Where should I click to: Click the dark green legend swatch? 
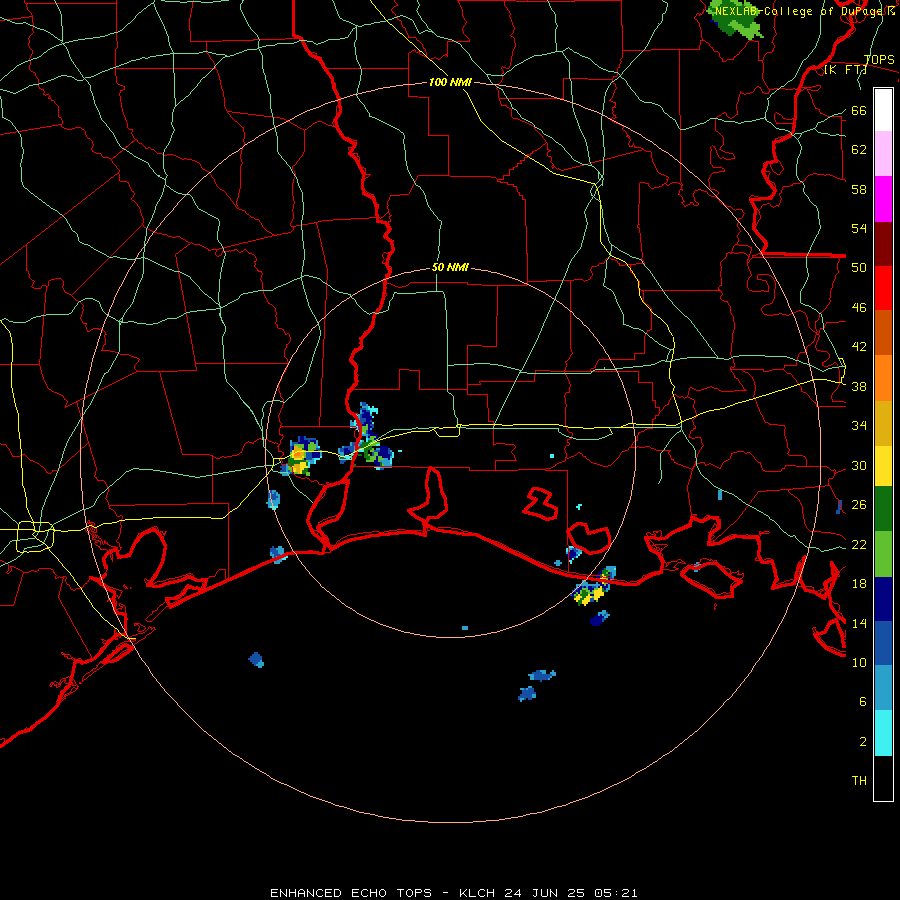click(x=883, y=509)
